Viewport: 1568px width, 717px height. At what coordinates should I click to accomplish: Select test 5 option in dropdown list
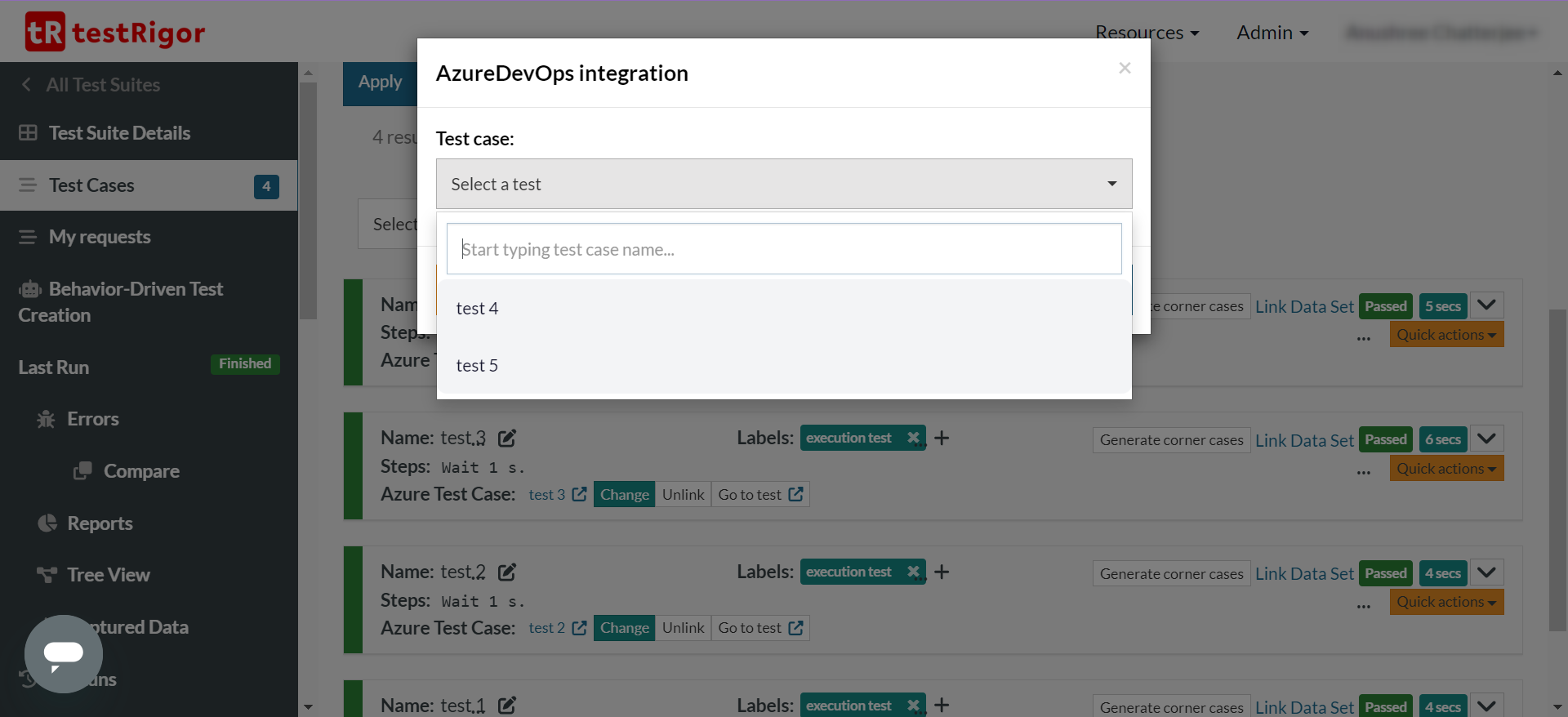coord(477,366)
